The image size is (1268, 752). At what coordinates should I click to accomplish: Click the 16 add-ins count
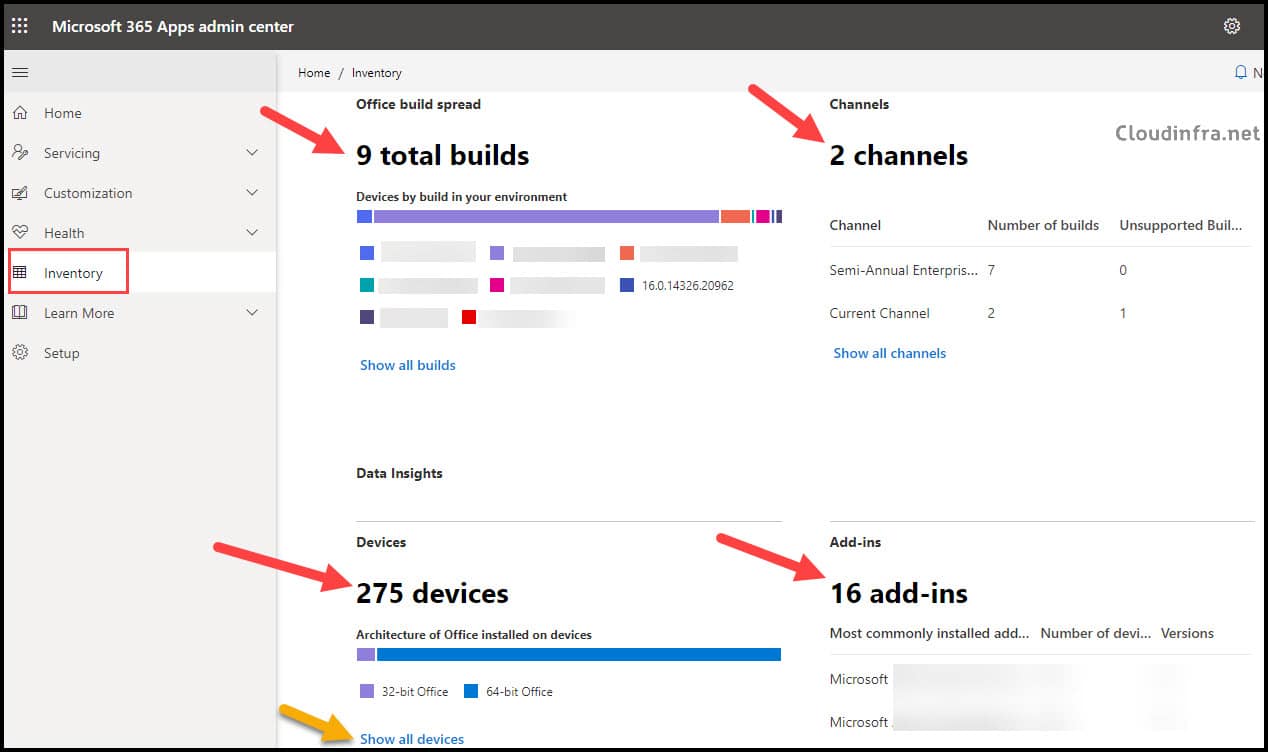(899, 593)
